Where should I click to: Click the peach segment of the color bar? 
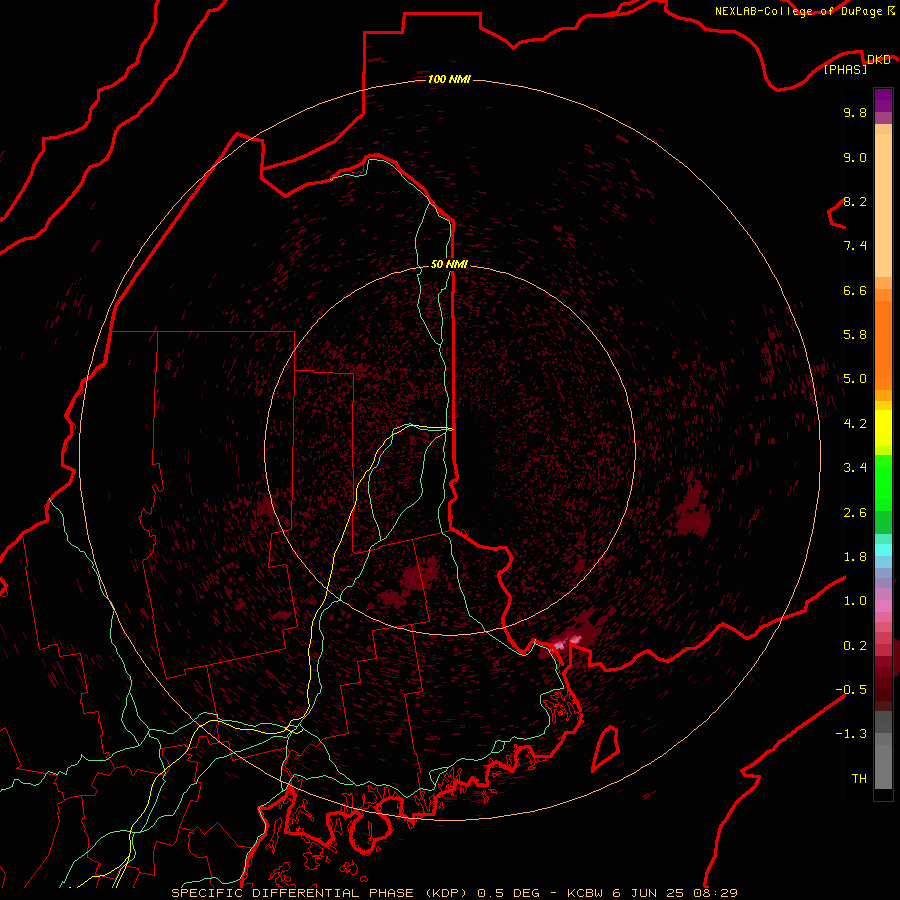tap(883, 205)
